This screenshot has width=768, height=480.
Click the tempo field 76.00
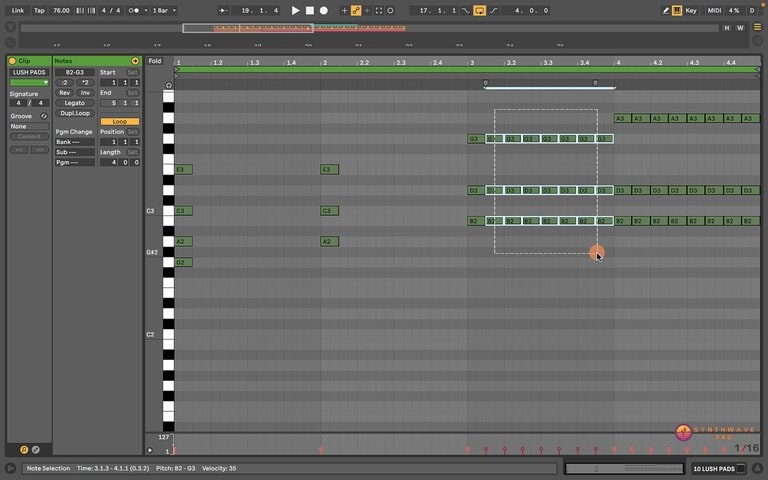click(x=61, y=10)
